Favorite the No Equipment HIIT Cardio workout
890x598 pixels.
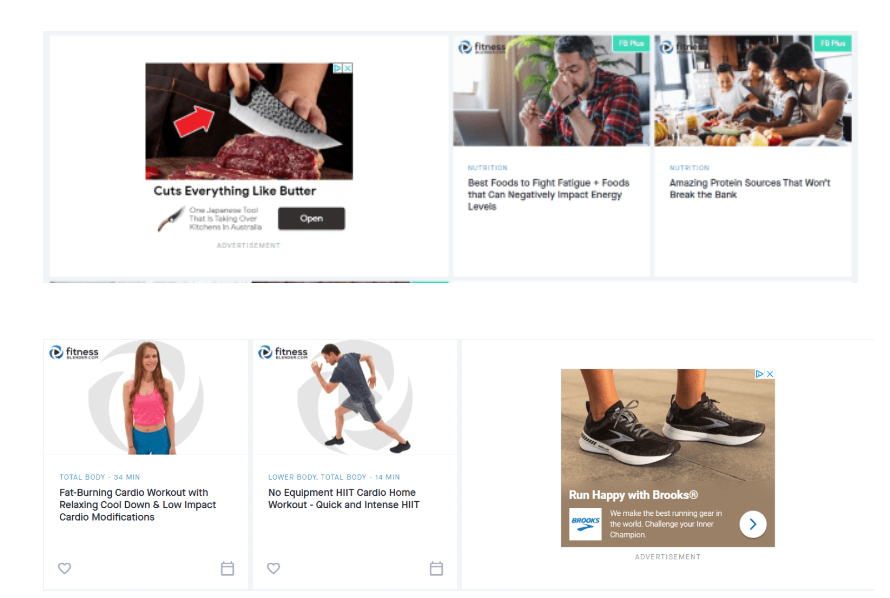(274, 568)
